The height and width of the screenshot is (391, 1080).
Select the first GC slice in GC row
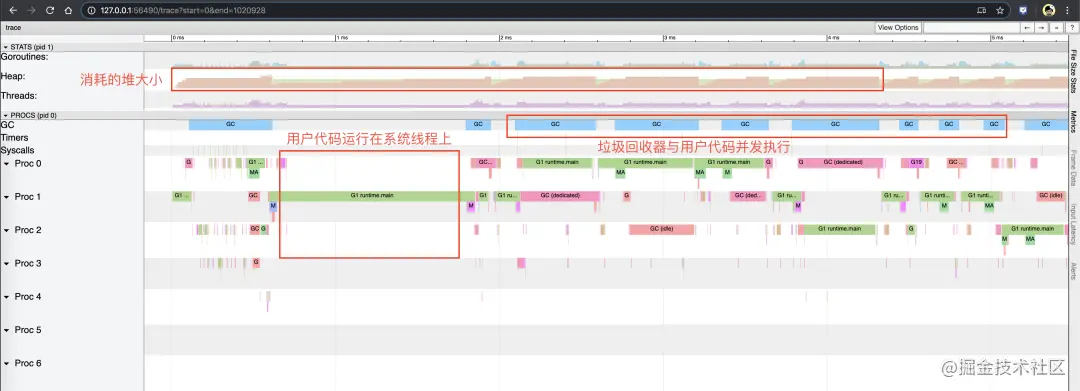click(x=231, y=124)
